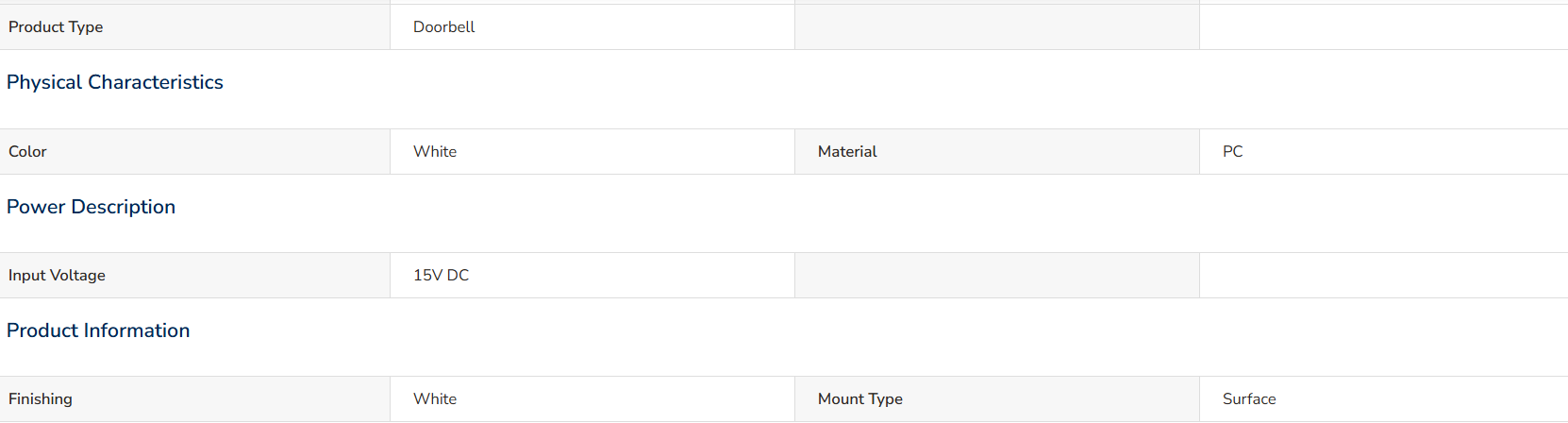Click the Finishing label cell
Image resolution: width=1568 pixels, height=423 pixels.
coord(194,398)
